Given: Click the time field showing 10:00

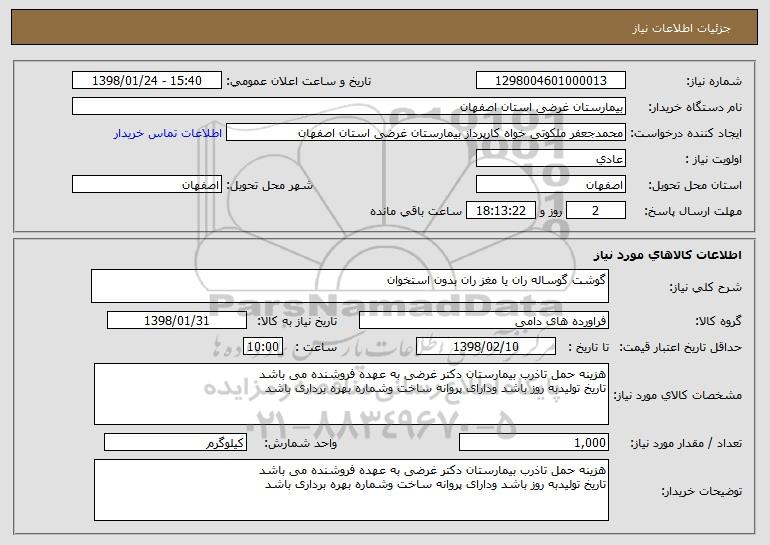Looking at the screenshot, I should [x=263, y=347].
